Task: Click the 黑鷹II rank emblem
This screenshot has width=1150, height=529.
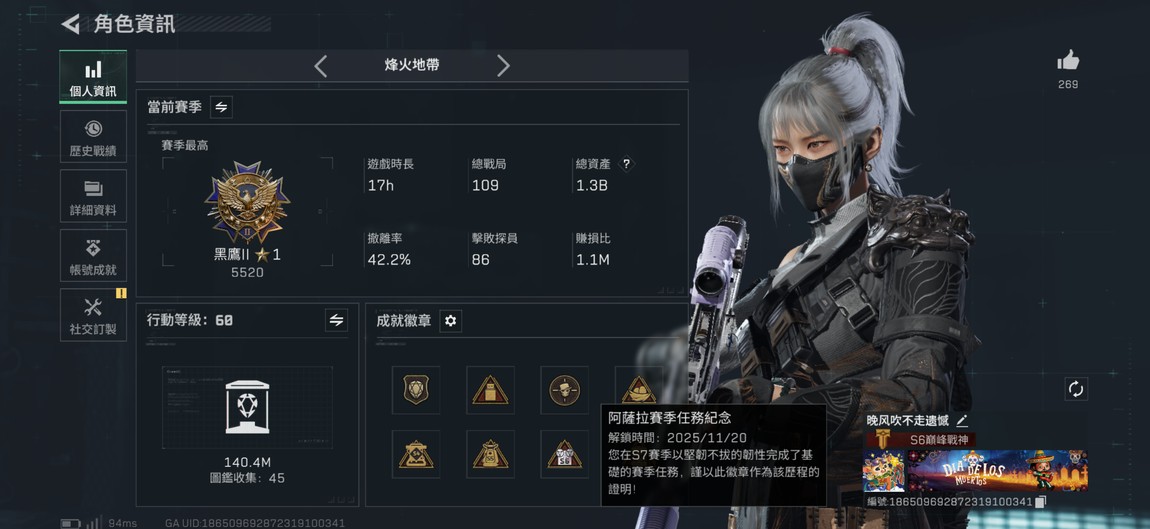Action: point(247,203)
